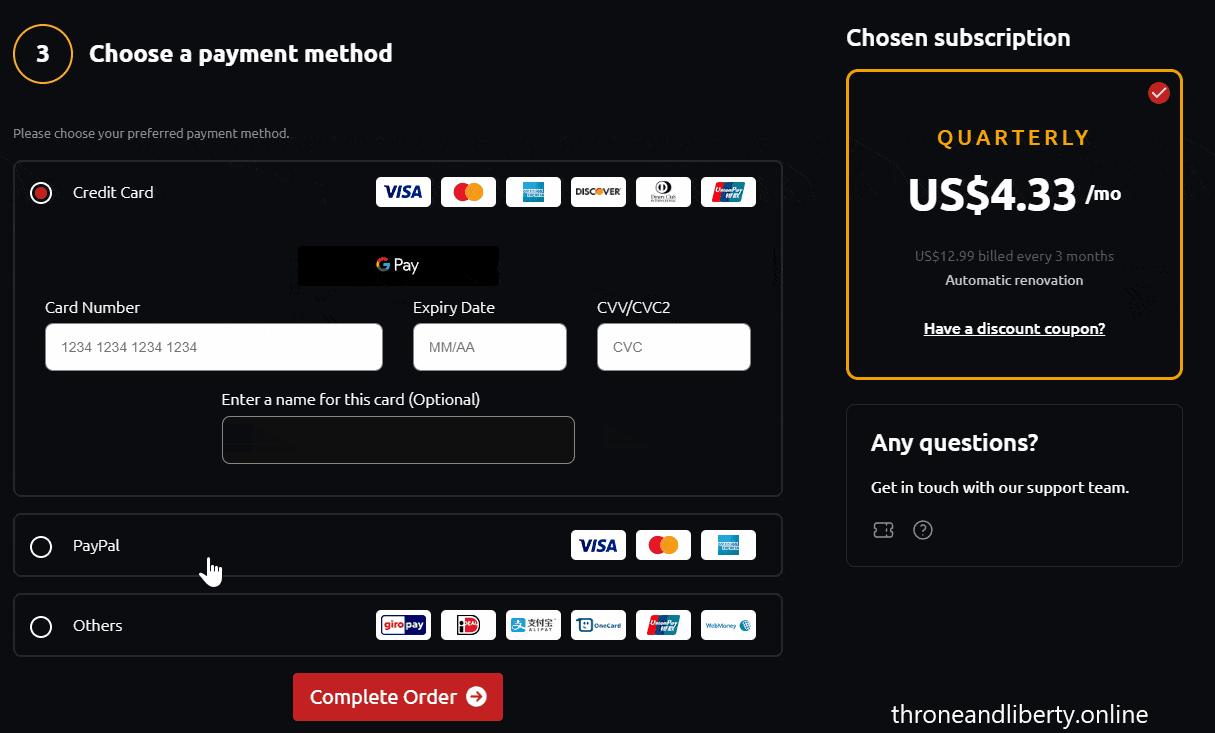Click the optional card name field
Screen dimensions: 1215x733
(398, 440)
